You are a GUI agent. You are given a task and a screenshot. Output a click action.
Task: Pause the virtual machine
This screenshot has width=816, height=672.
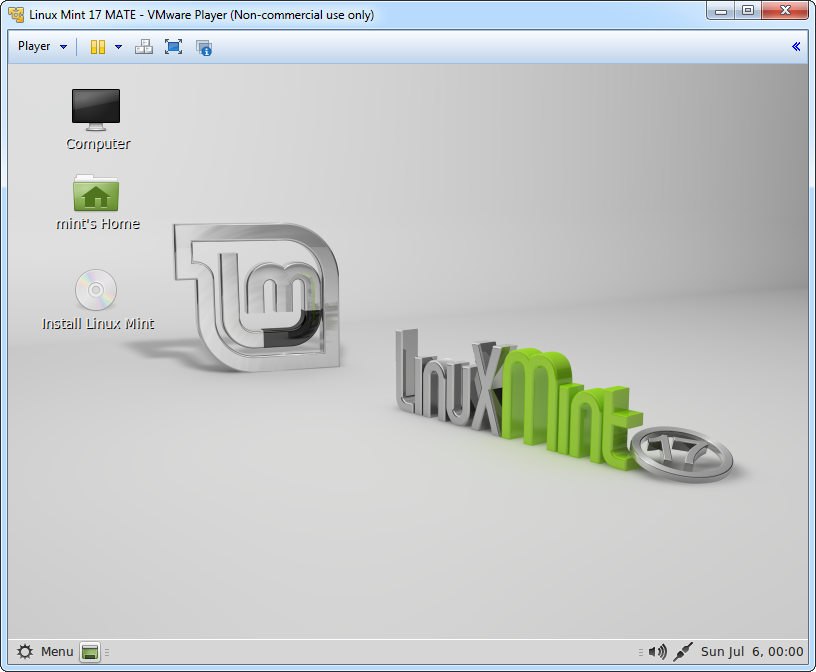coord(98,47)
